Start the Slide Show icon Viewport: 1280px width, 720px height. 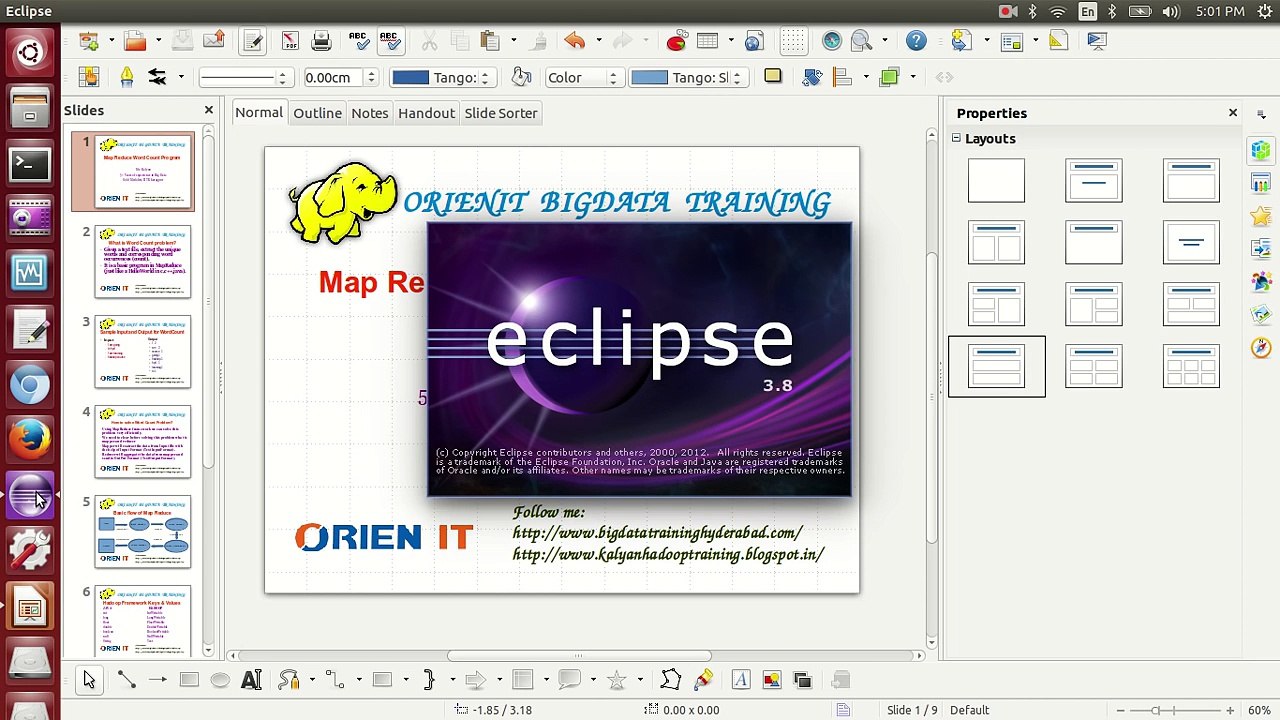pyautogui.click(x=1097, y=41)
